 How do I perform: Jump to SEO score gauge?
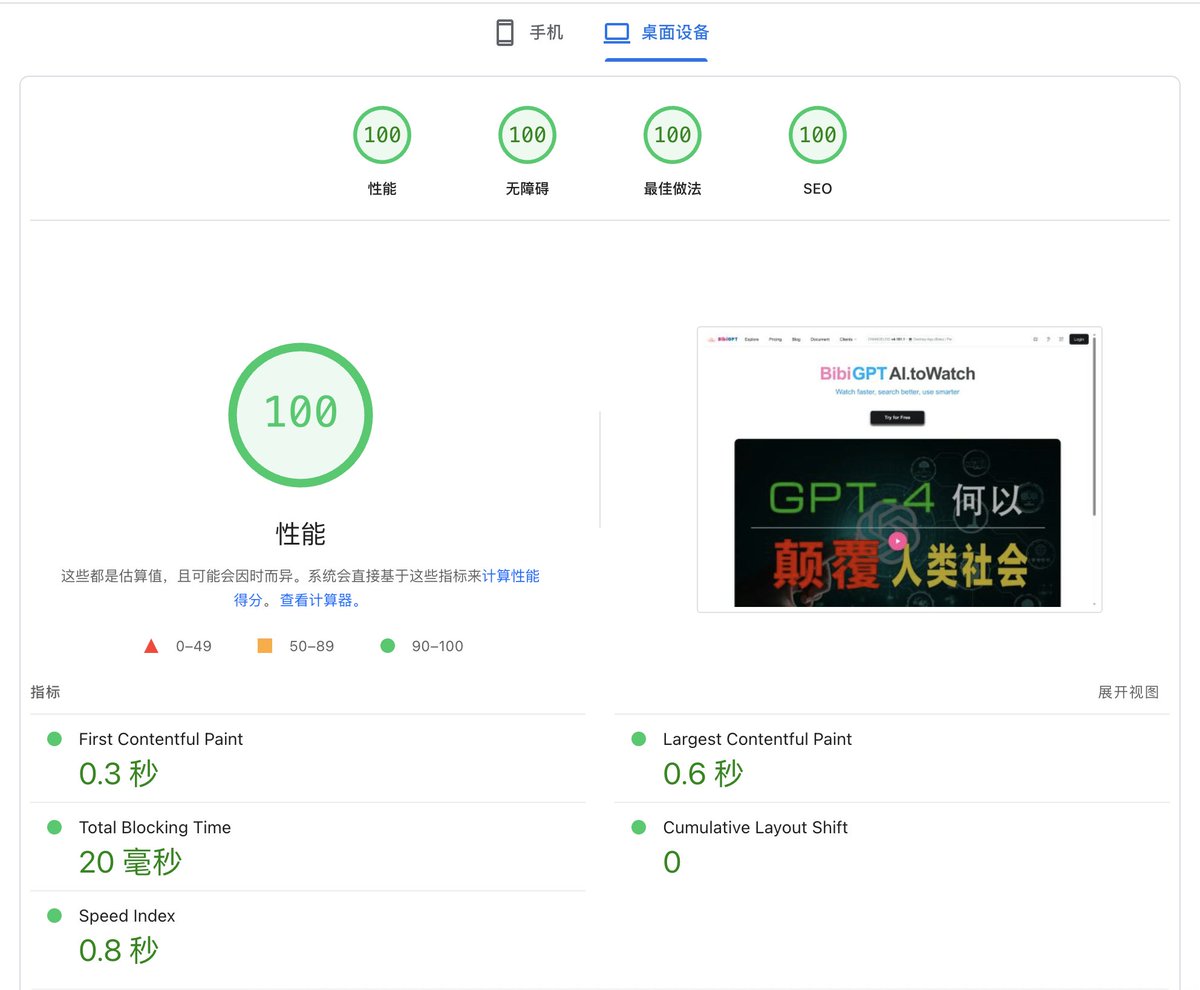[x=817, y=135]
